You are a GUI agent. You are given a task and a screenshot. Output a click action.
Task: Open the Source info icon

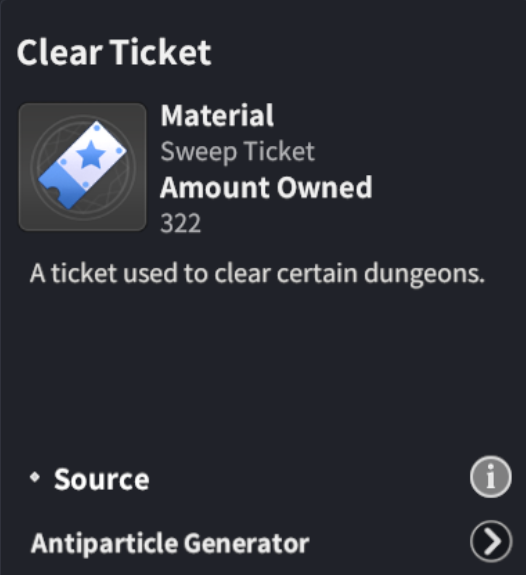490,476
